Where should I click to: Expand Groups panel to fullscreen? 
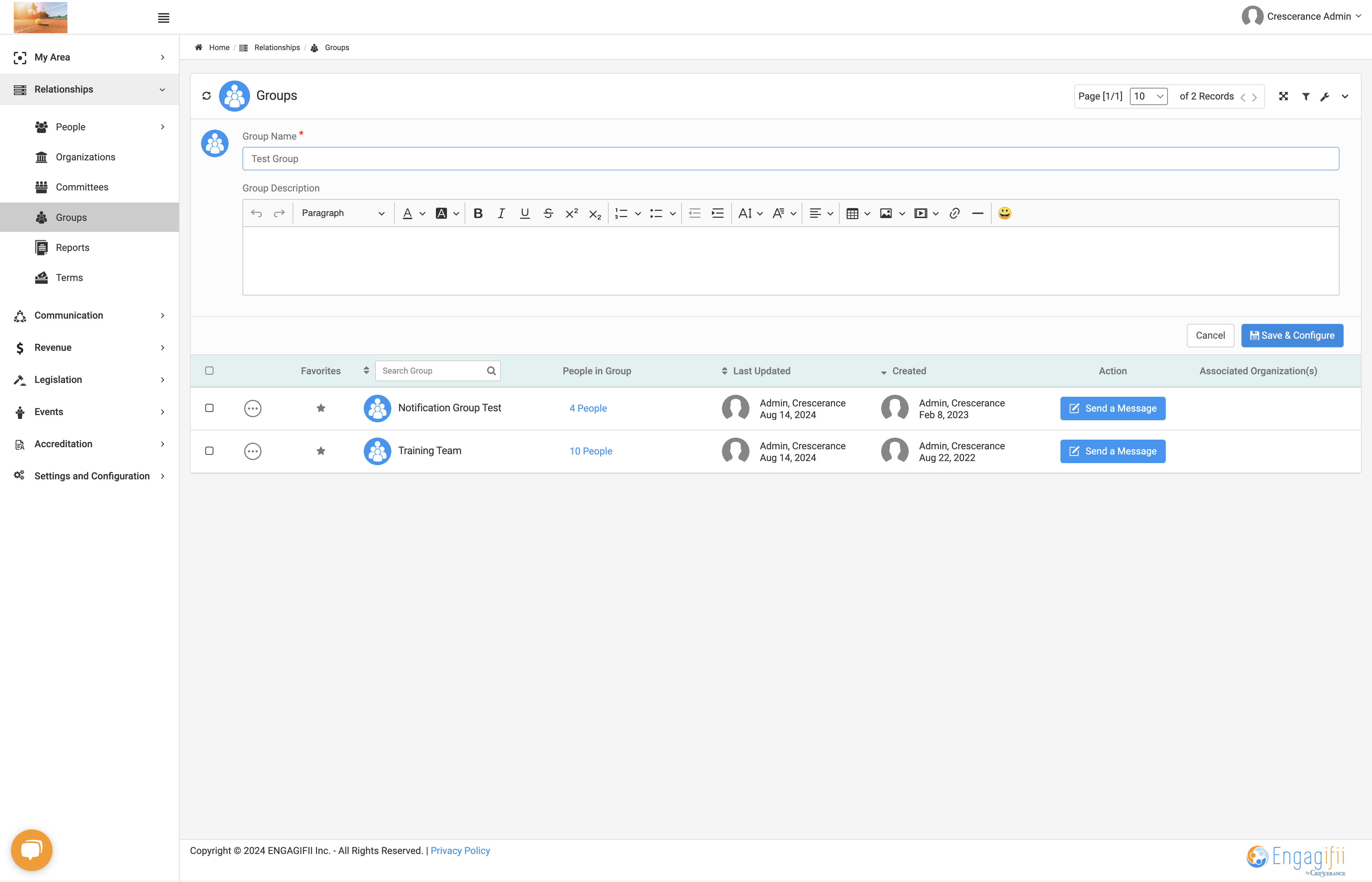click(1283, 96)
